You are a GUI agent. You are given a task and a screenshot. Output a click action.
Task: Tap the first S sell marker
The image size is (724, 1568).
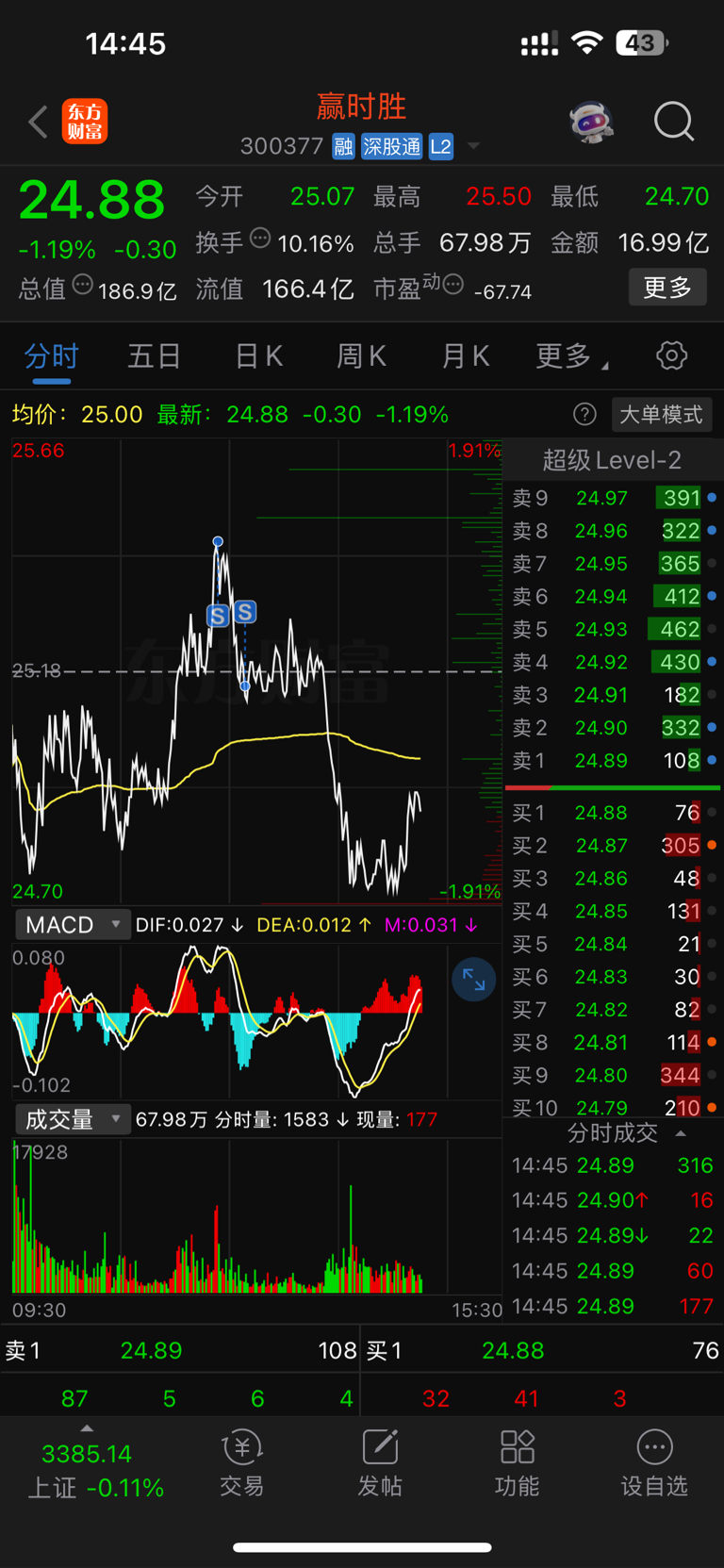tap(218, 616)
